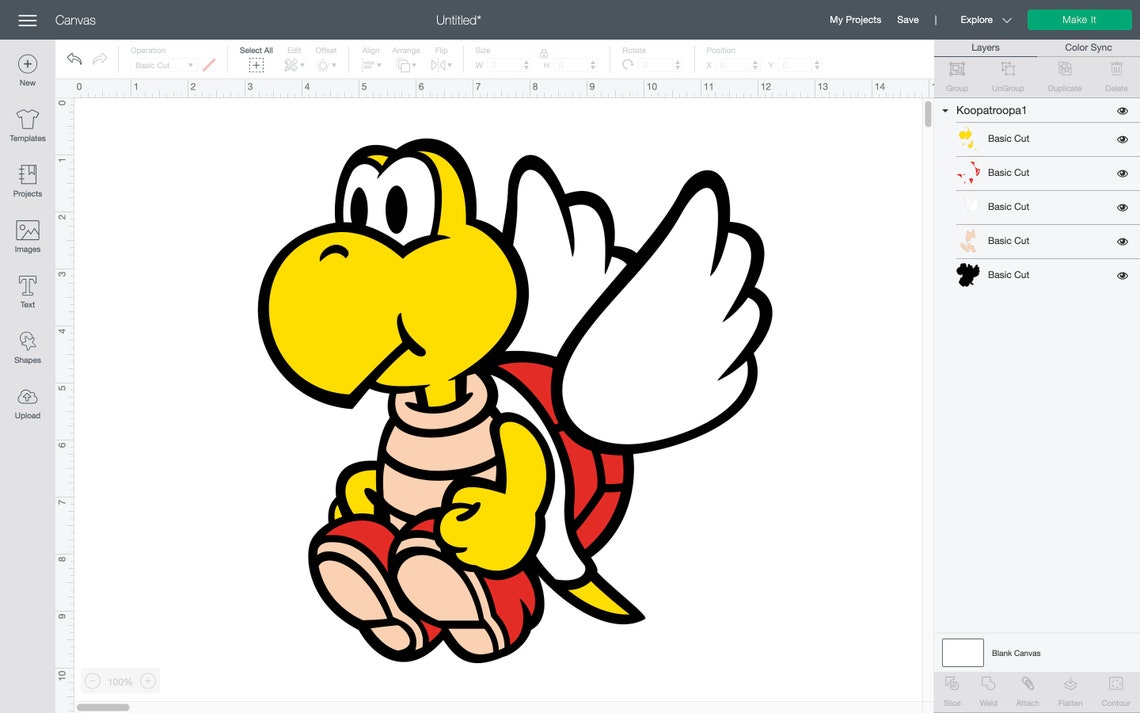1140x713 pixels.
Task: Select the Slice tool
Action: (x=951, y=690)
